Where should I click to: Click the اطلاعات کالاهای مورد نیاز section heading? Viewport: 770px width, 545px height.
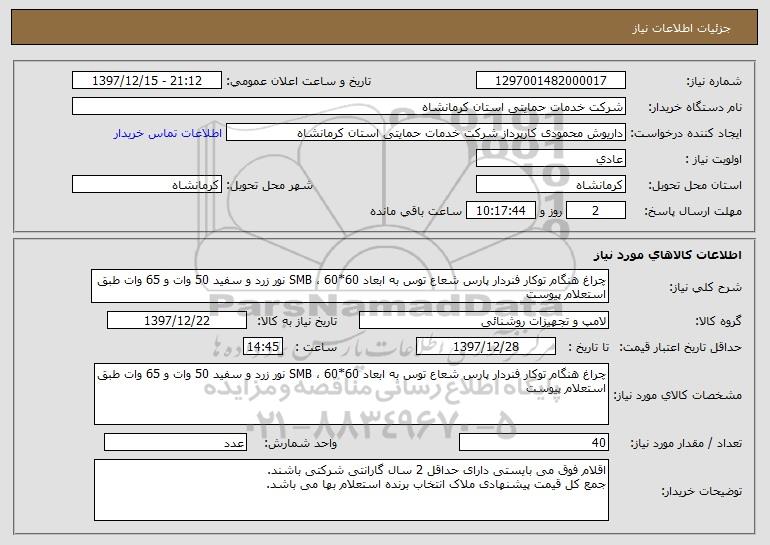pos(667,255)
